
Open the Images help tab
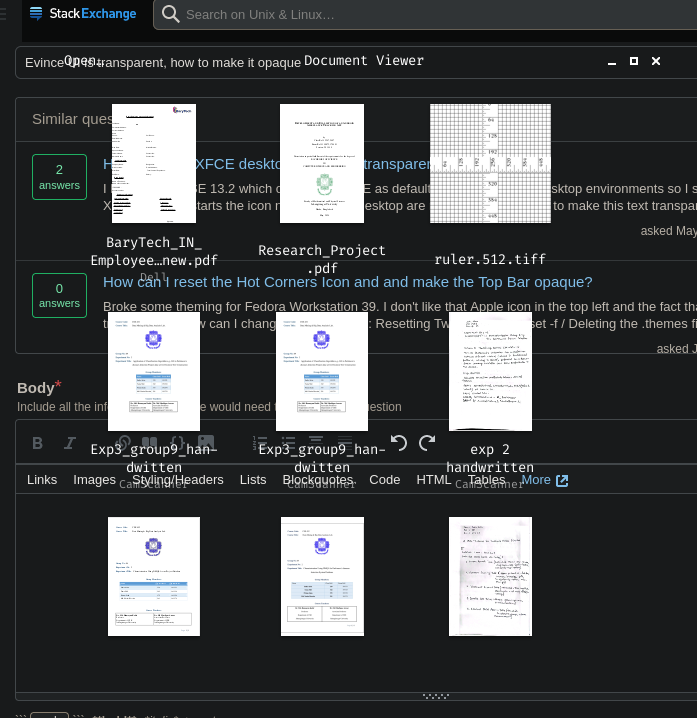[x=94, y=479]
